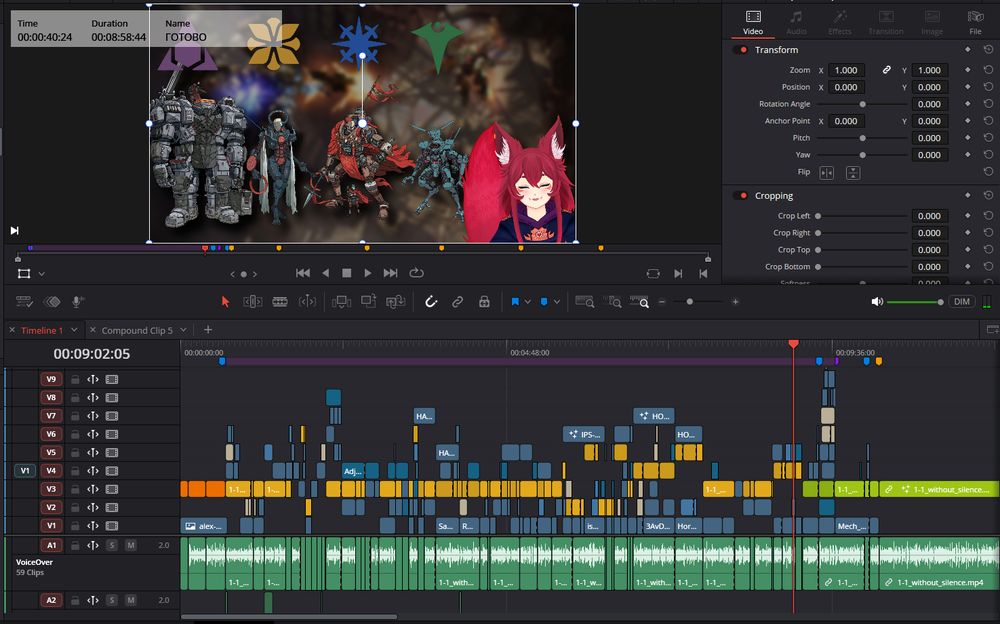Screen dimensions: 1000x624
Task: Disable the Cropping section switch
Action: click(740, 196)
